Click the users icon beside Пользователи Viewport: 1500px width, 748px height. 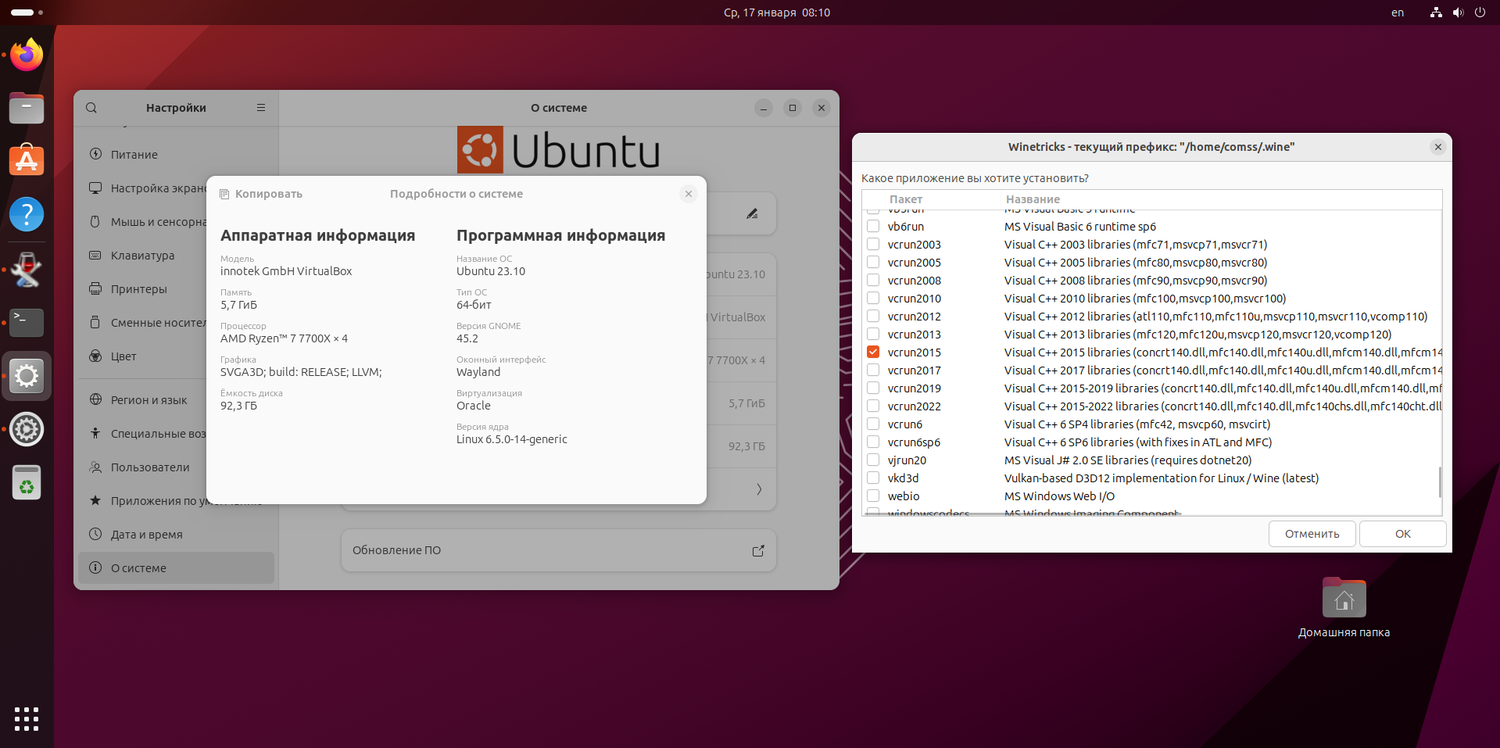click(96, 467)
